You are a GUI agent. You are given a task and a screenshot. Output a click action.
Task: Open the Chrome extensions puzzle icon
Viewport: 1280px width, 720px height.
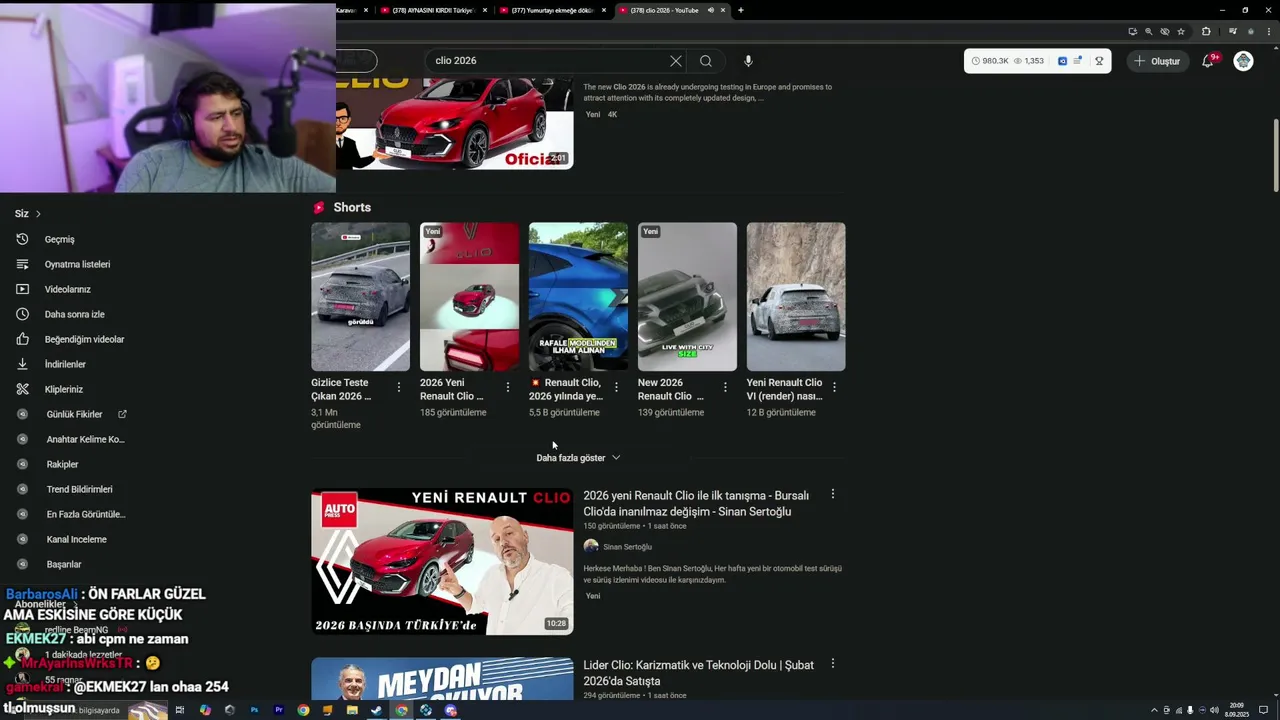pos(1206,32)
